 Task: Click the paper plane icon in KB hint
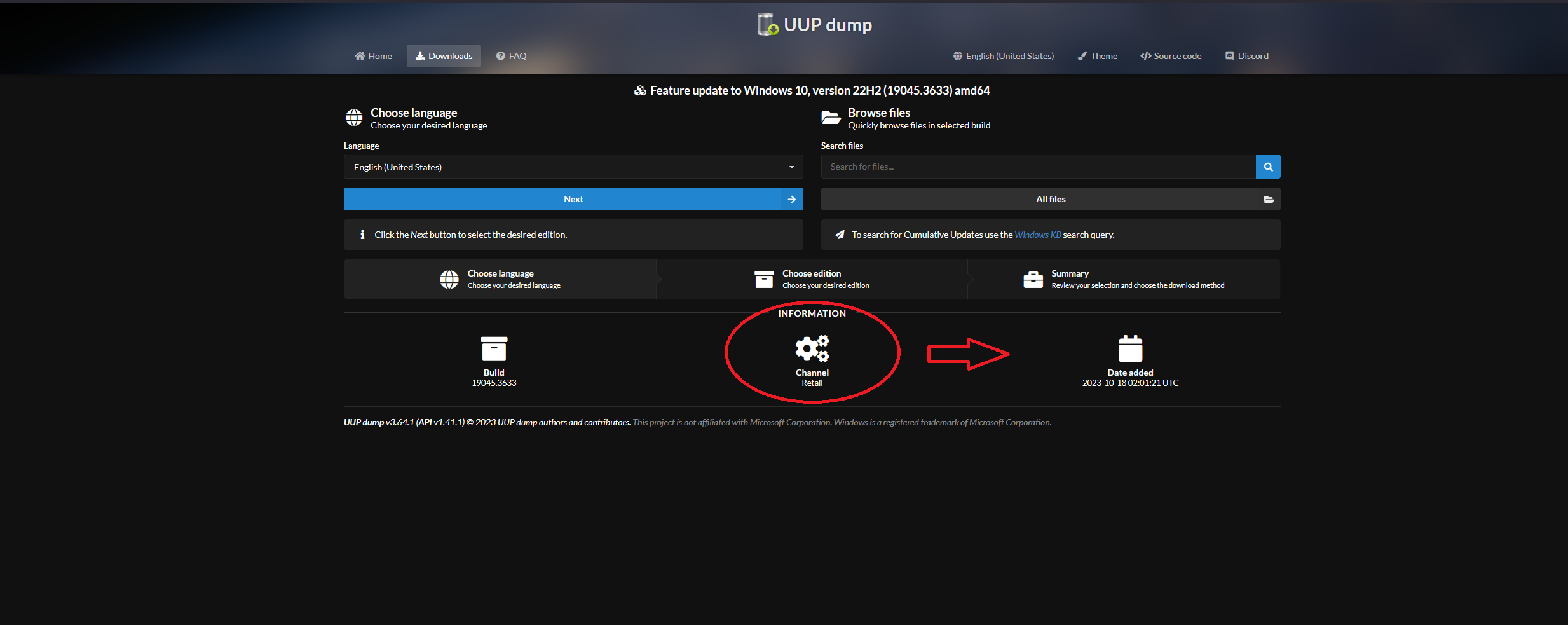[840, 235]
